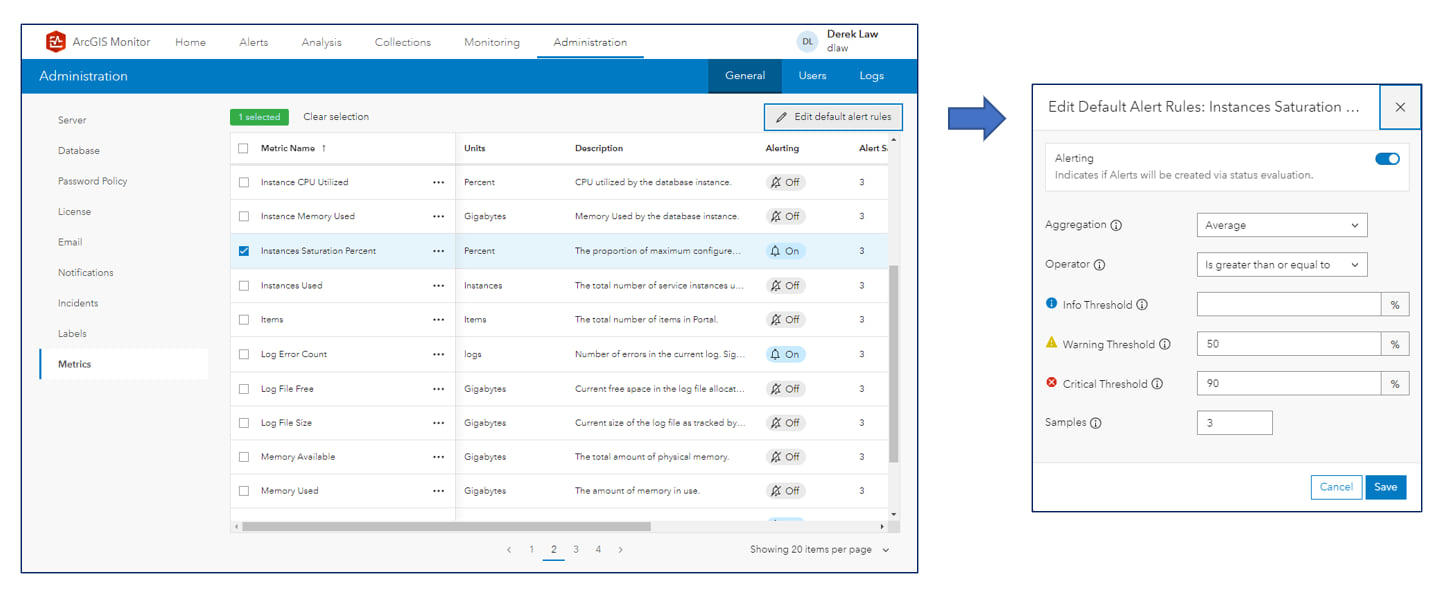1448x601 pixels.
Task: Open the DL user avatar icon
Action: pos(807,42)
